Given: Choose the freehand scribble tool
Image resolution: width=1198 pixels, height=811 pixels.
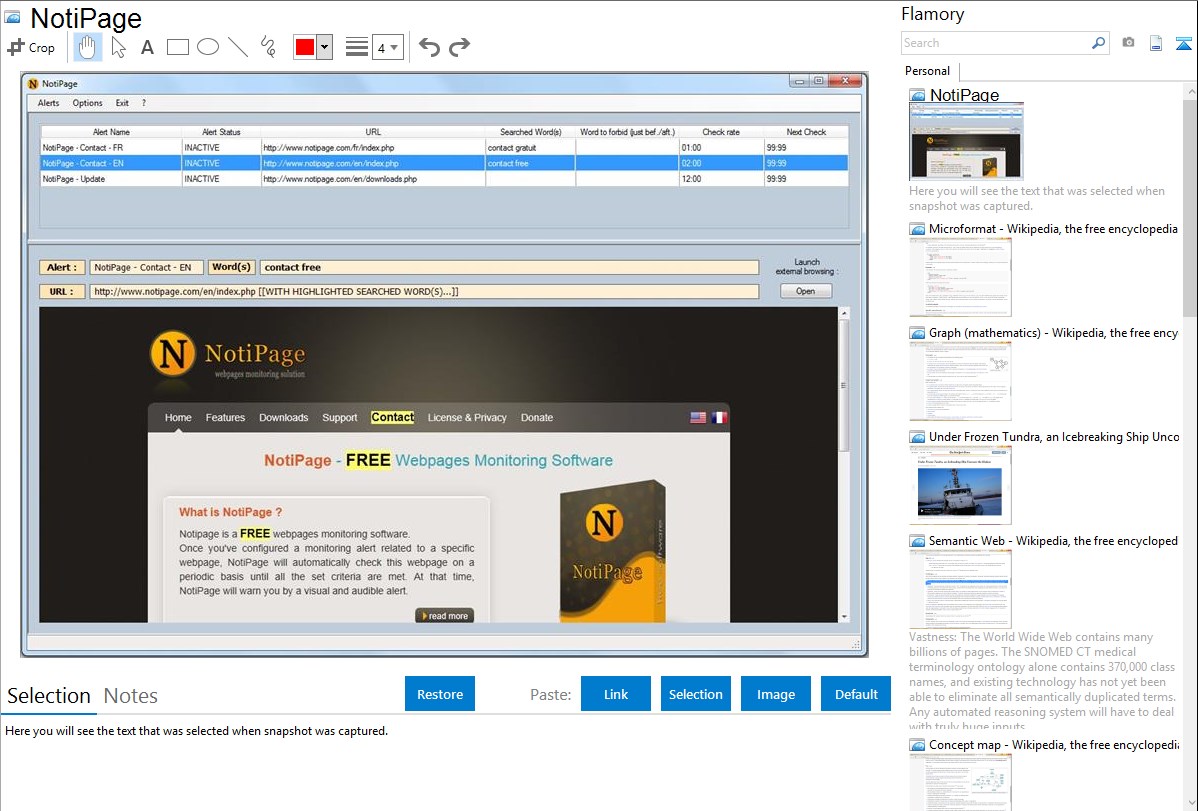Looking at the screenshot, I should click(x=268, y=47).
